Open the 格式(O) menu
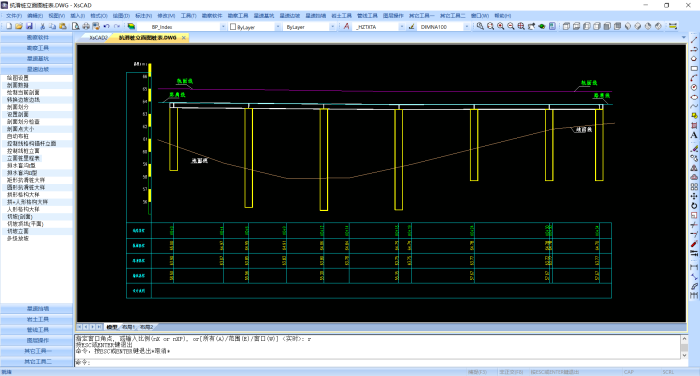This screenshot has height=376, width=700. tap(99, 16)
